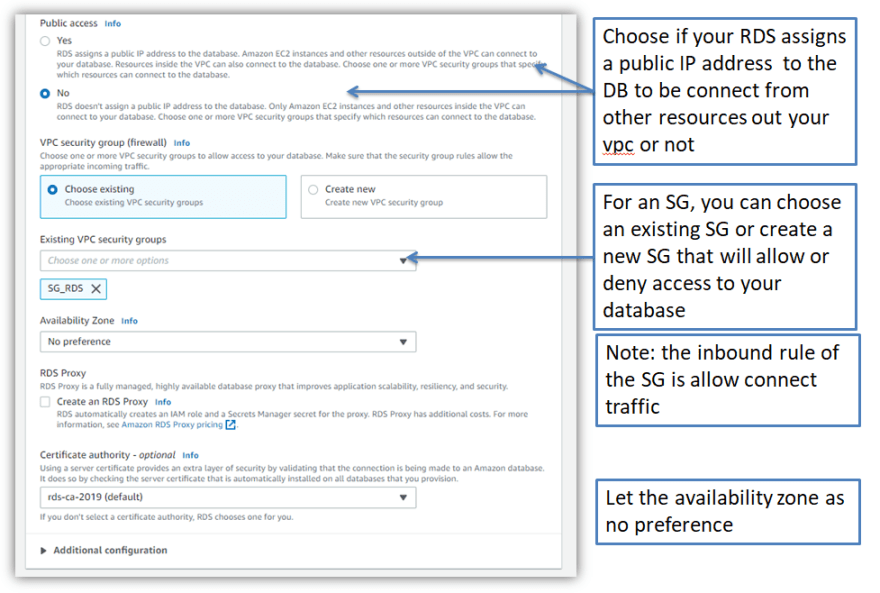Image resolution: width=880 pixels, height=593 pixels.
Task: Click the external link icon after Proxy pricing
Action: (x=230, y=425)
